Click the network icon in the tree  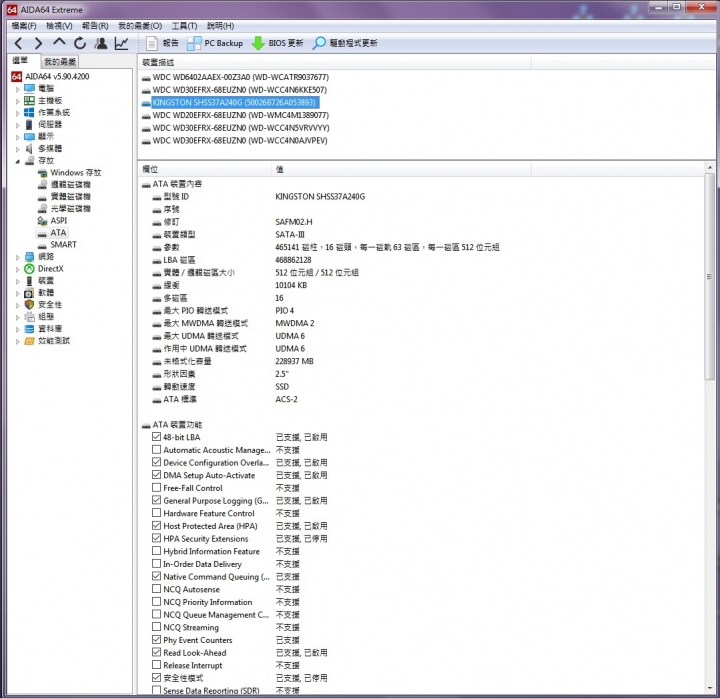[29, 257]
